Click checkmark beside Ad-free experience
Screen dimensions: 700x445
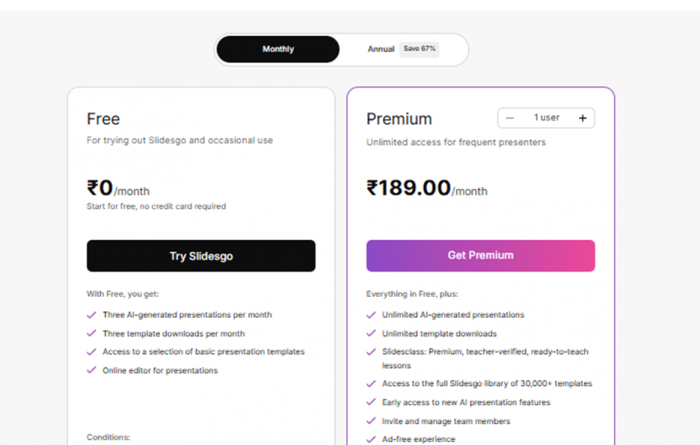(x=372, y=439)
